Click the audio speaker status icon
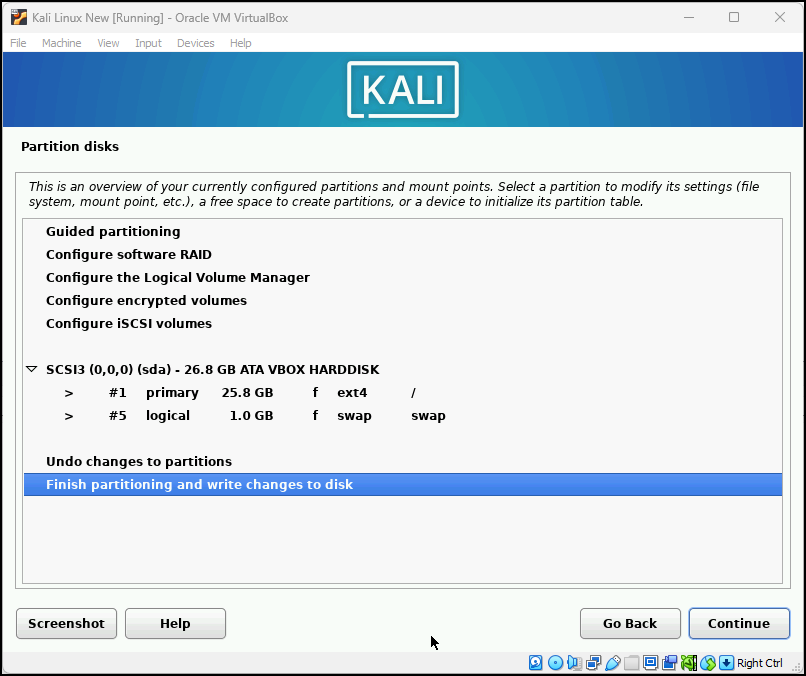This screenshot has width=806, height=676. (x=574, y=663)
